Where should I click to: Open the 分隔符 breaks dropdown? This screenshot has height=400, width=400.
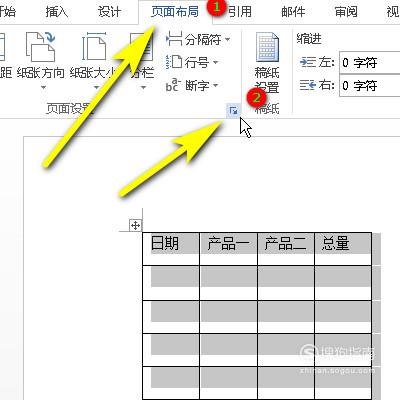tap(227, 40)
